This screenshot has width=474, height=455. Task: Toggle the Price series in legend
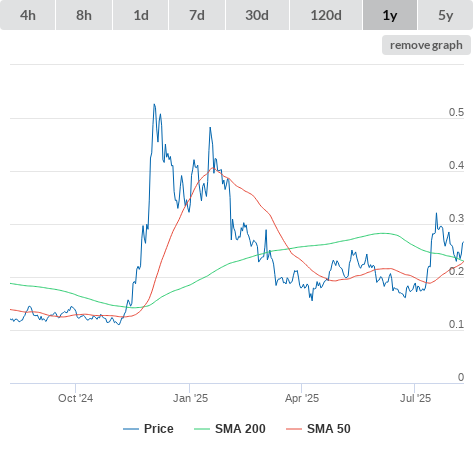(148, 429)
